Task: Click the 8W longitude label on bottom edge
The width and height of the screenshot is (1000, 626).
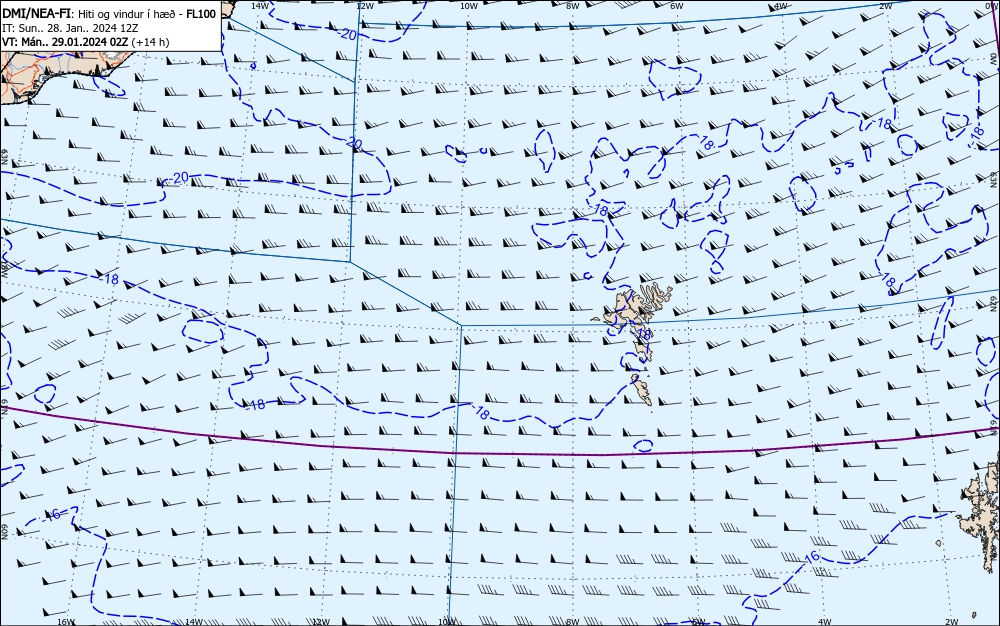Action: tap(573, 622)
